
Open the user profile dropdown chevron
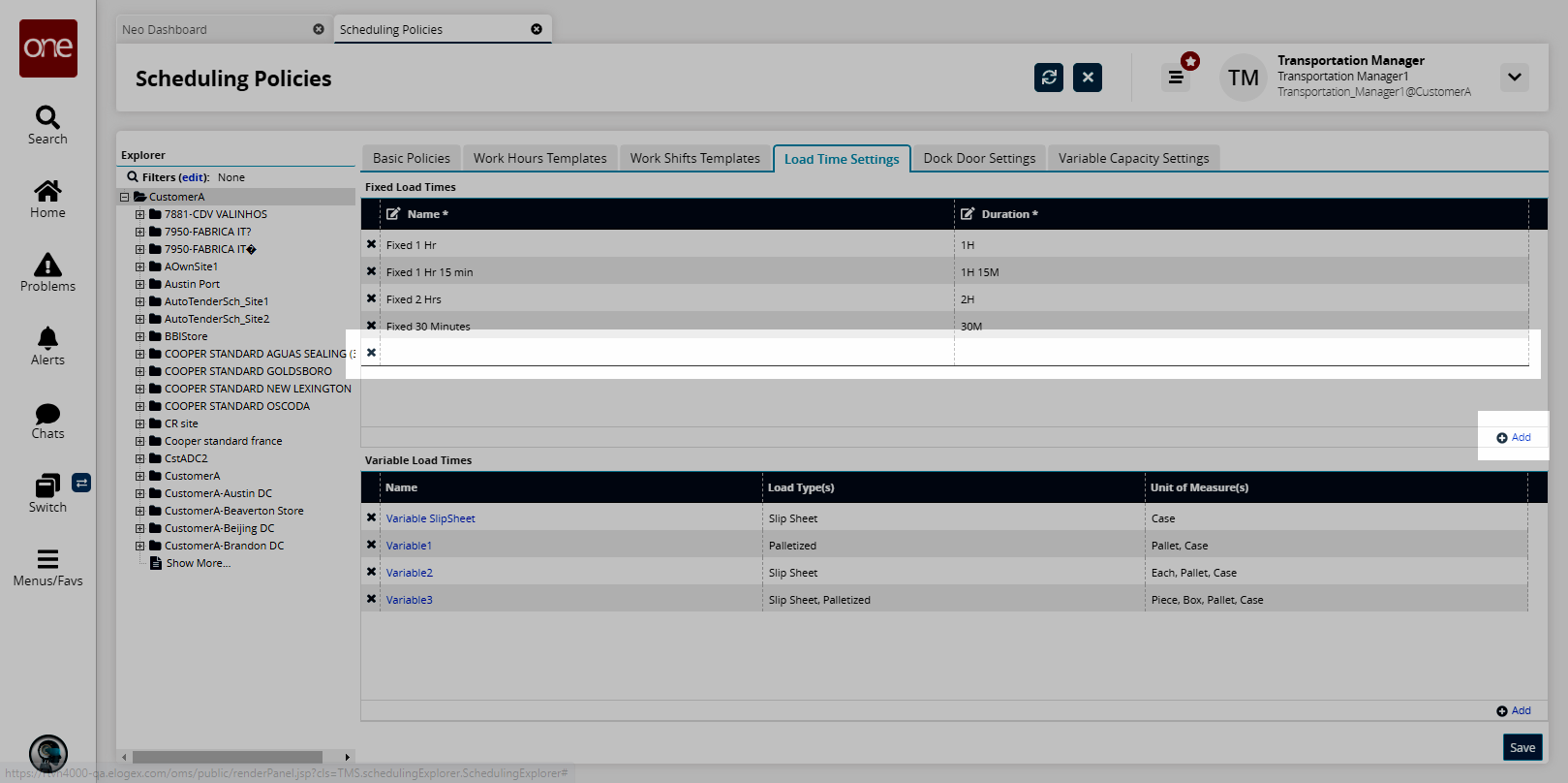coord(1514,78)
